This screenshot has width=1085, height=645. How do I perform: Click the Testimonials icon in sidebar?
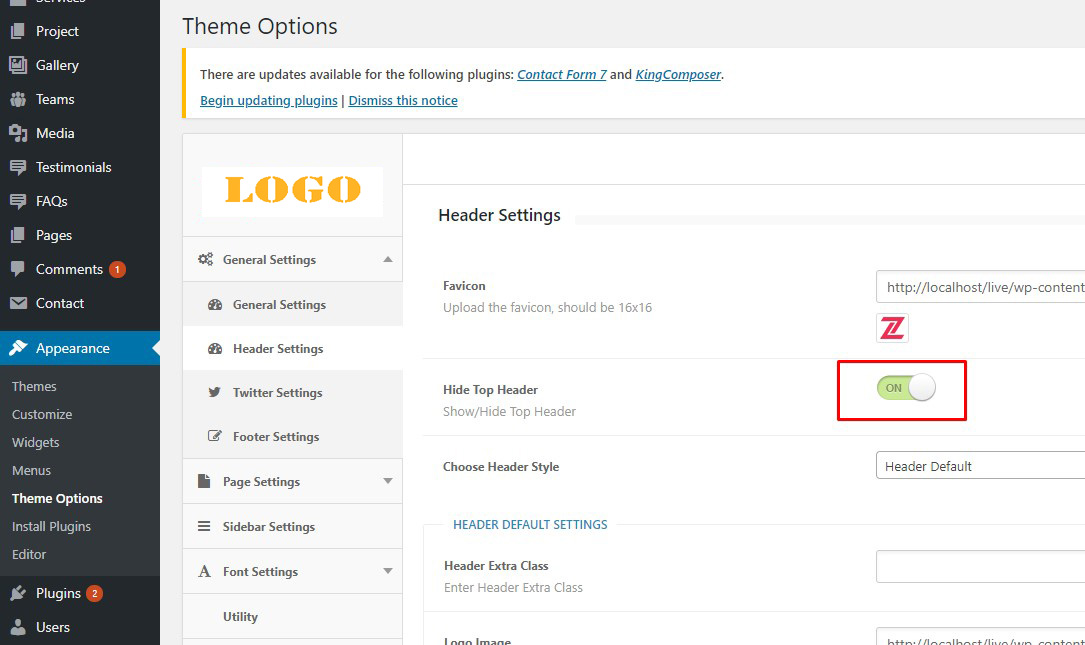[18, 167]
